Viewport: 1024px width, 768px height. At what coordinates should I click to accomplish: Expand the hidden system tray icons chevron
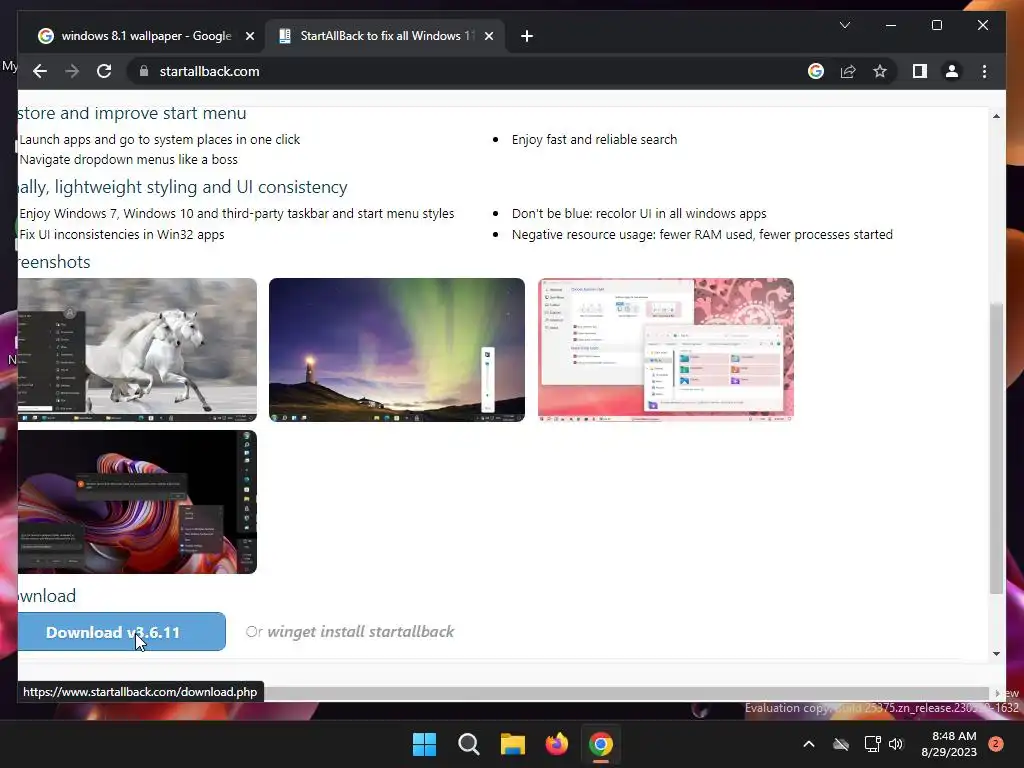808,744
